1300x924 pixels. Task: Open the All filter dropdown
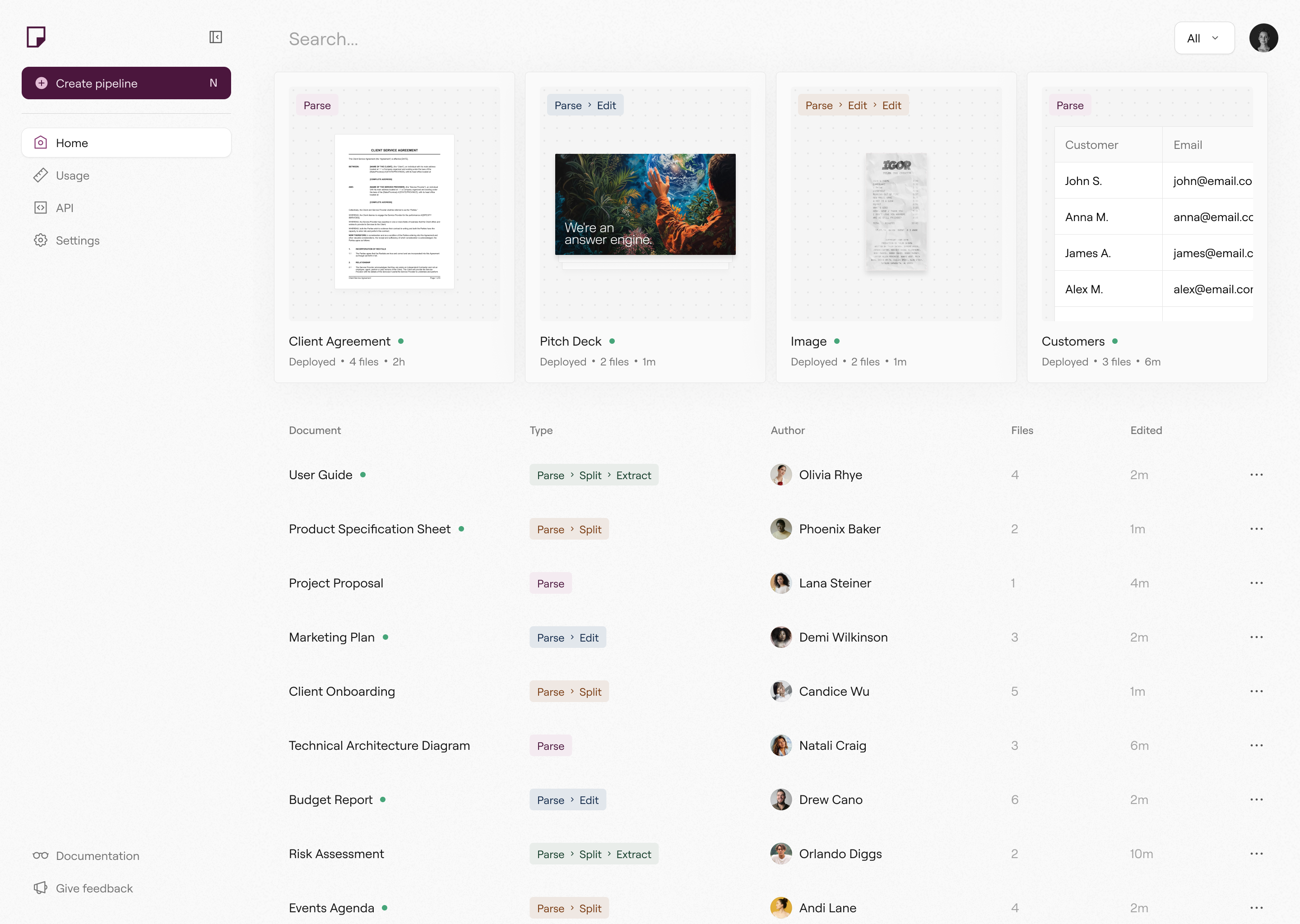click(1204, 38)
